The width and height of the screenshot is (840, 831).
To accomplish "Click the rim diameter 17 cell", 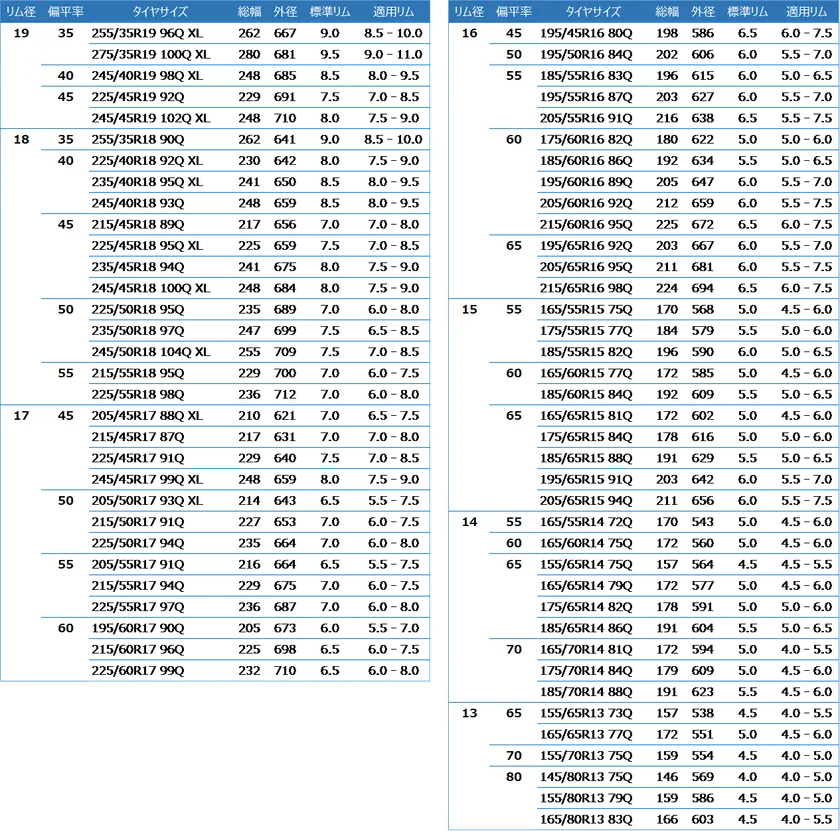I will [21, 415].
